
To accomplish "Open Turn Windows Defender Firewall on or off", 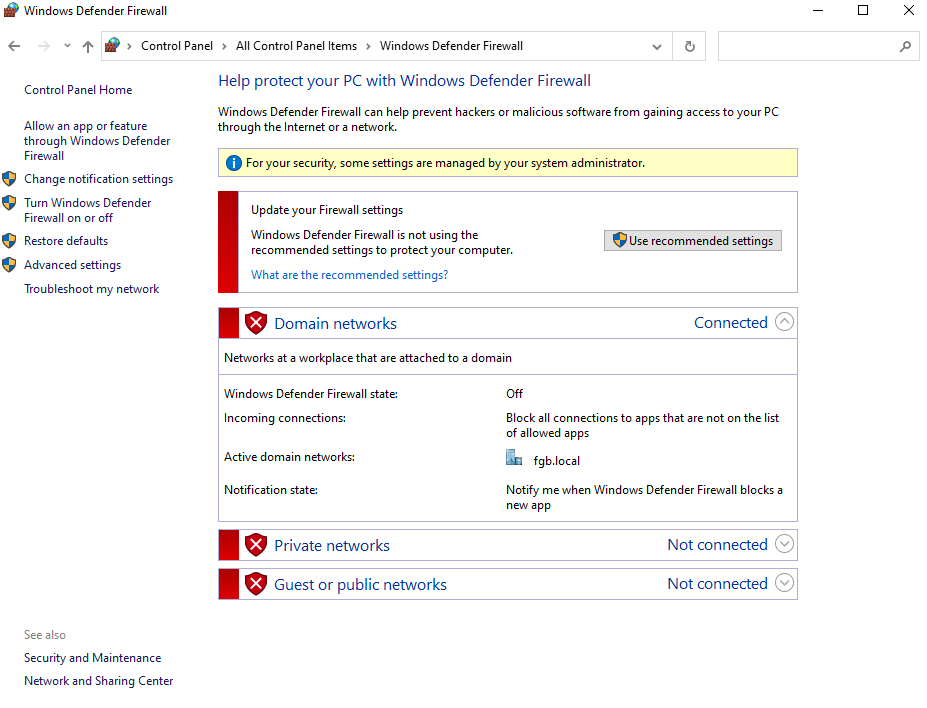I will [x=87, y=210].
